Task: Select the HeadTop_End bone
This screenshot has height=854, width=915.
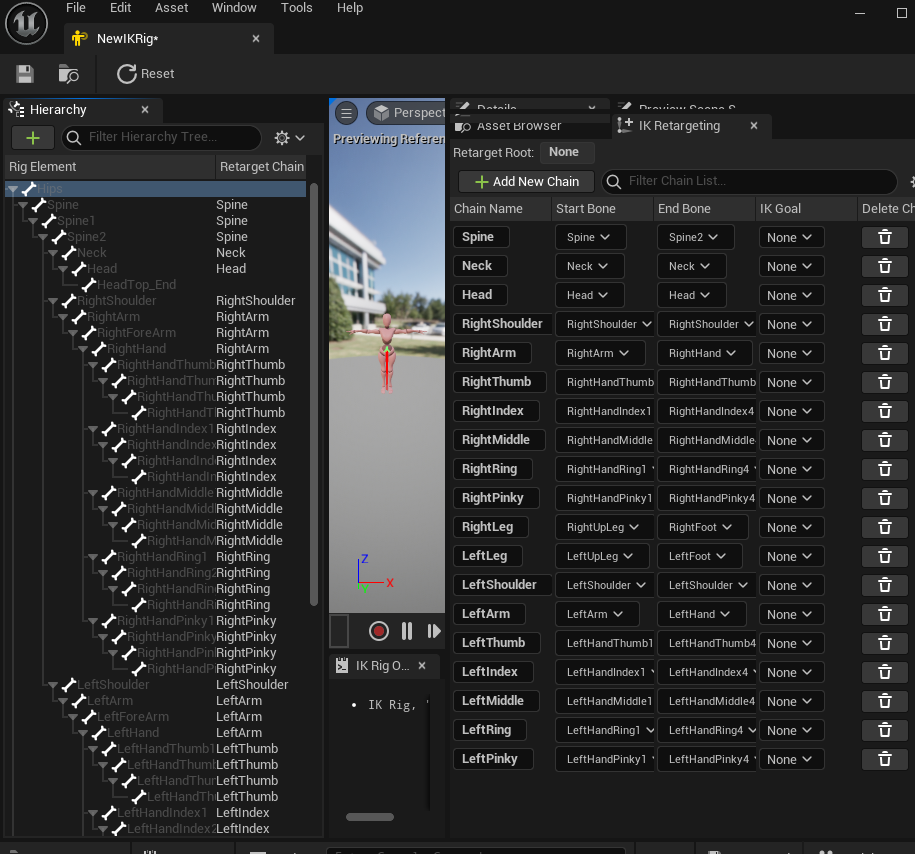Action: pos(136,285)
